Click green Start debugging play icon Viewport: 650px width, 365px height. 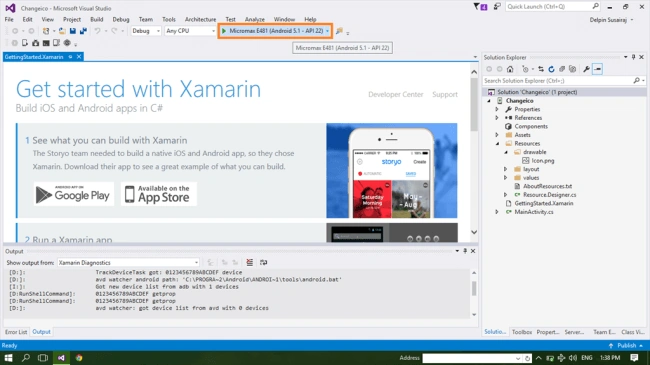[224, 31]
